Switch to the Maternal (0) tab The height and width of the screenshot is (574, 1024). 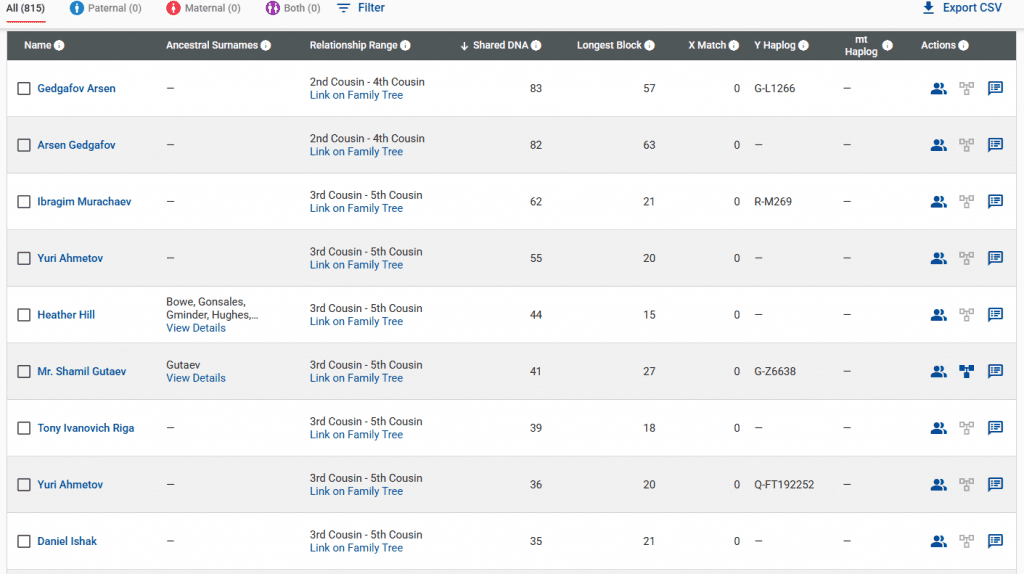(x=203, y=8)
